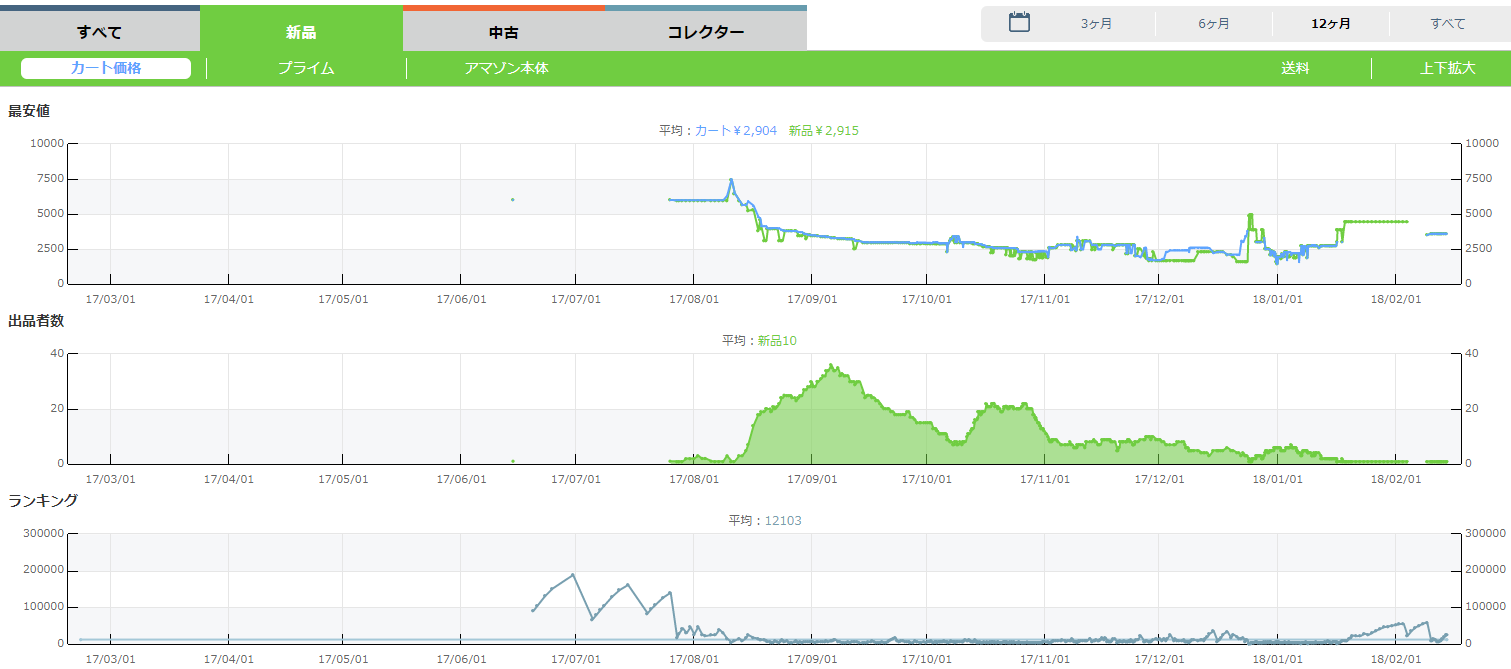Click the calendar icon beside period options
Viewport: 1511px width, 669px height.
[1019, 23]
